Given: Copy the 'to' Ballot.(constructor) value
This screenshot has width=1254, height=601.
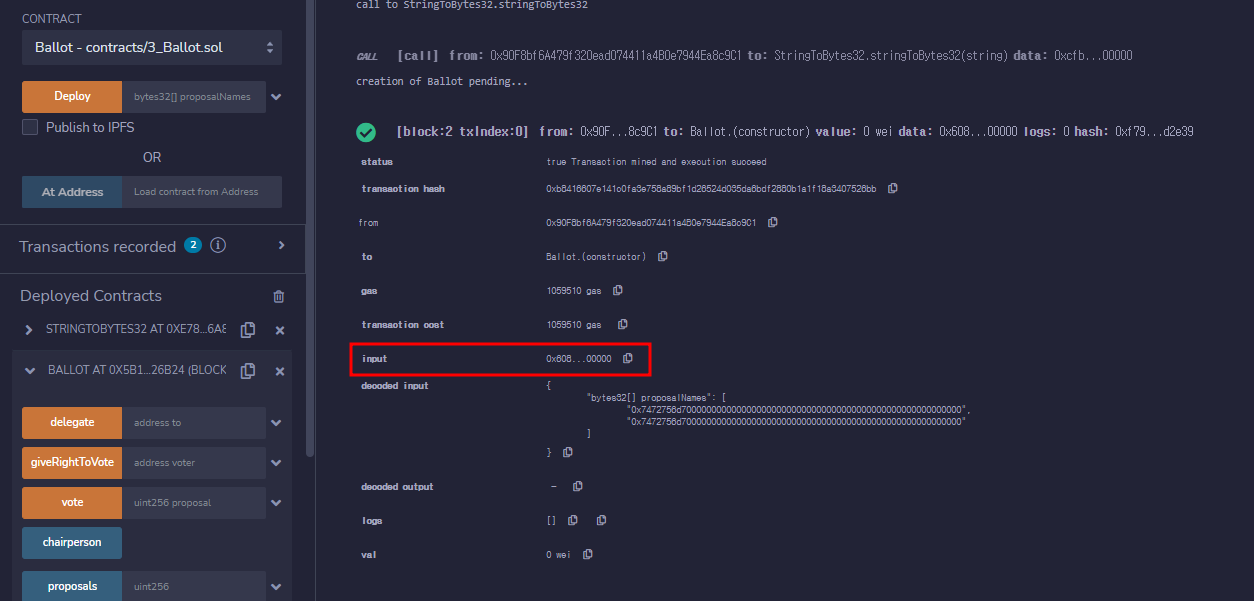Looking at the screenshot, I should [x=663, y=256].
